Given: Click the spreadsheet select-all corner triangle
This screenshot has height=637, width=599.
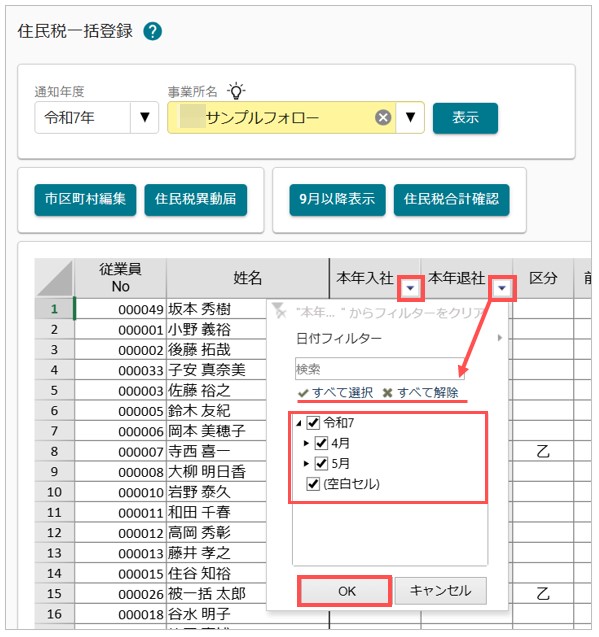Looking at the screenshot, I should (54, 279).
